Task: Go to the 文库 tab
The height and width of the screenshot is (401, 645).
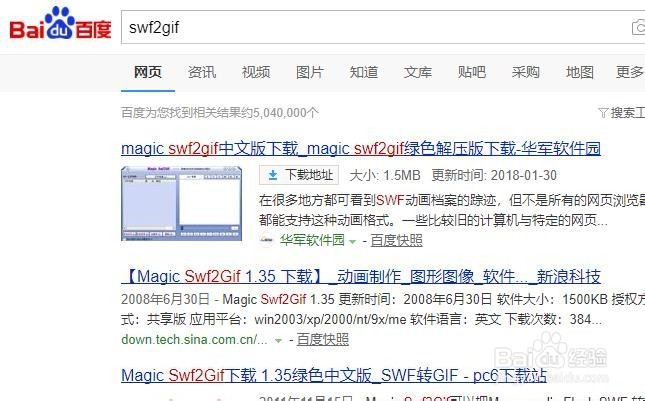Action: [418, 72]
